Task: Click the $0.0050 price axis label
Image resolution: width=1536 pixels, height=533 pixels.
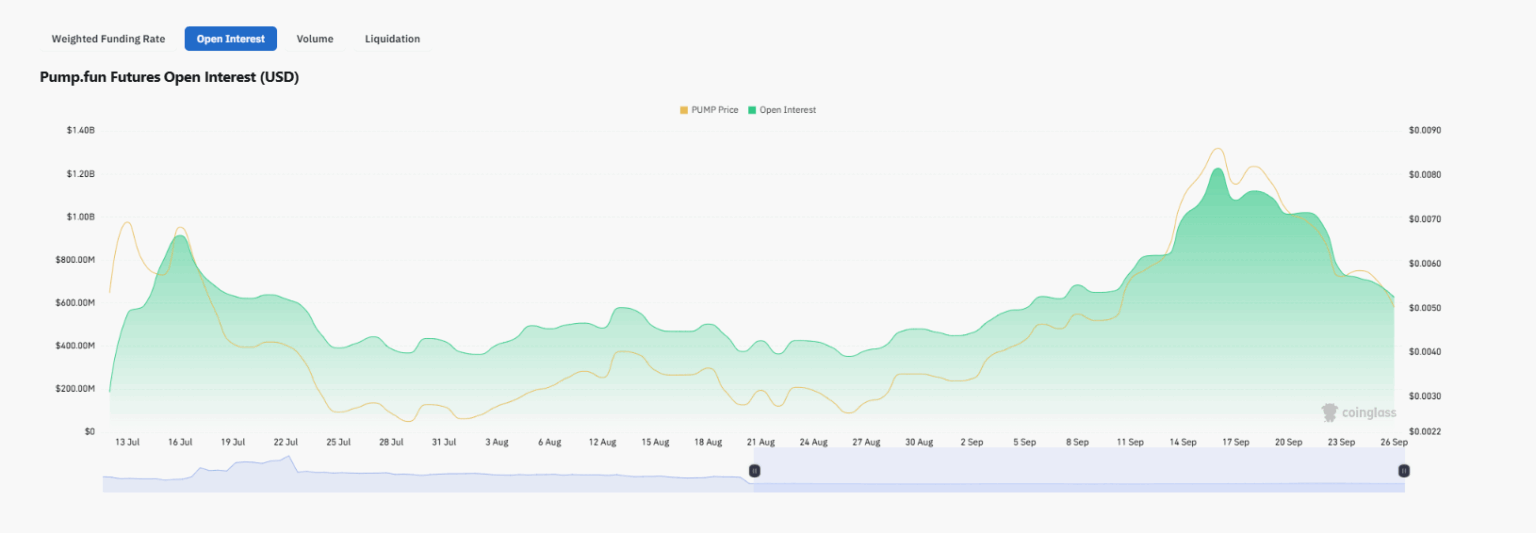Action: (x=1424, y=308)
